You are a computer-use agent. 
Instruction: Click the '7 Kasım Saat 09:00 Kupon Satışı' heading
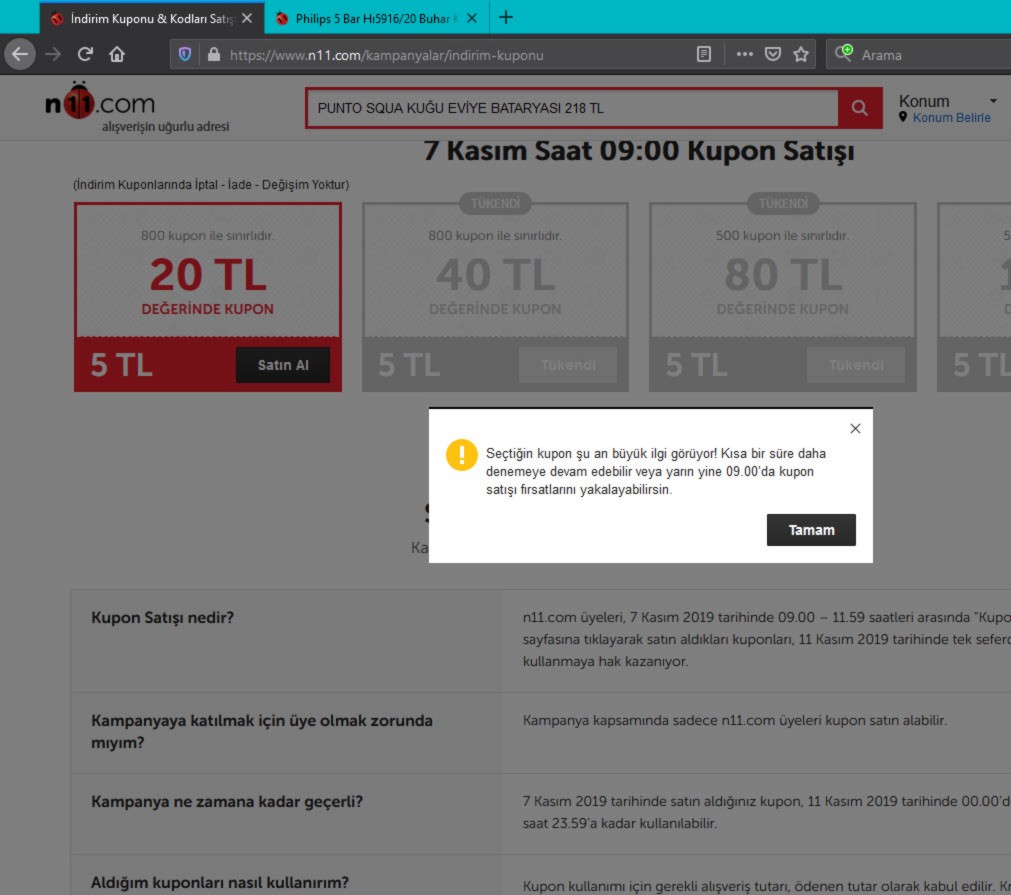639,151
